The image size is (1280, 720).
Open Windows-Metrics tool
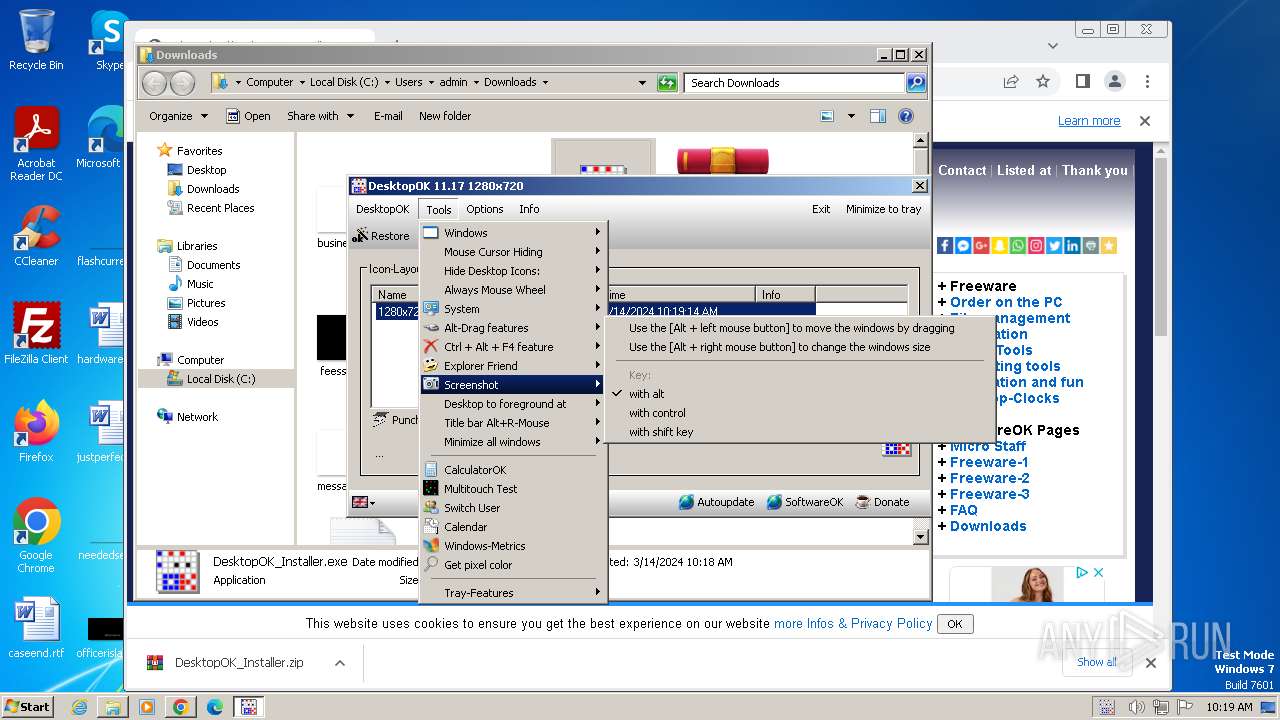[513, 546]
